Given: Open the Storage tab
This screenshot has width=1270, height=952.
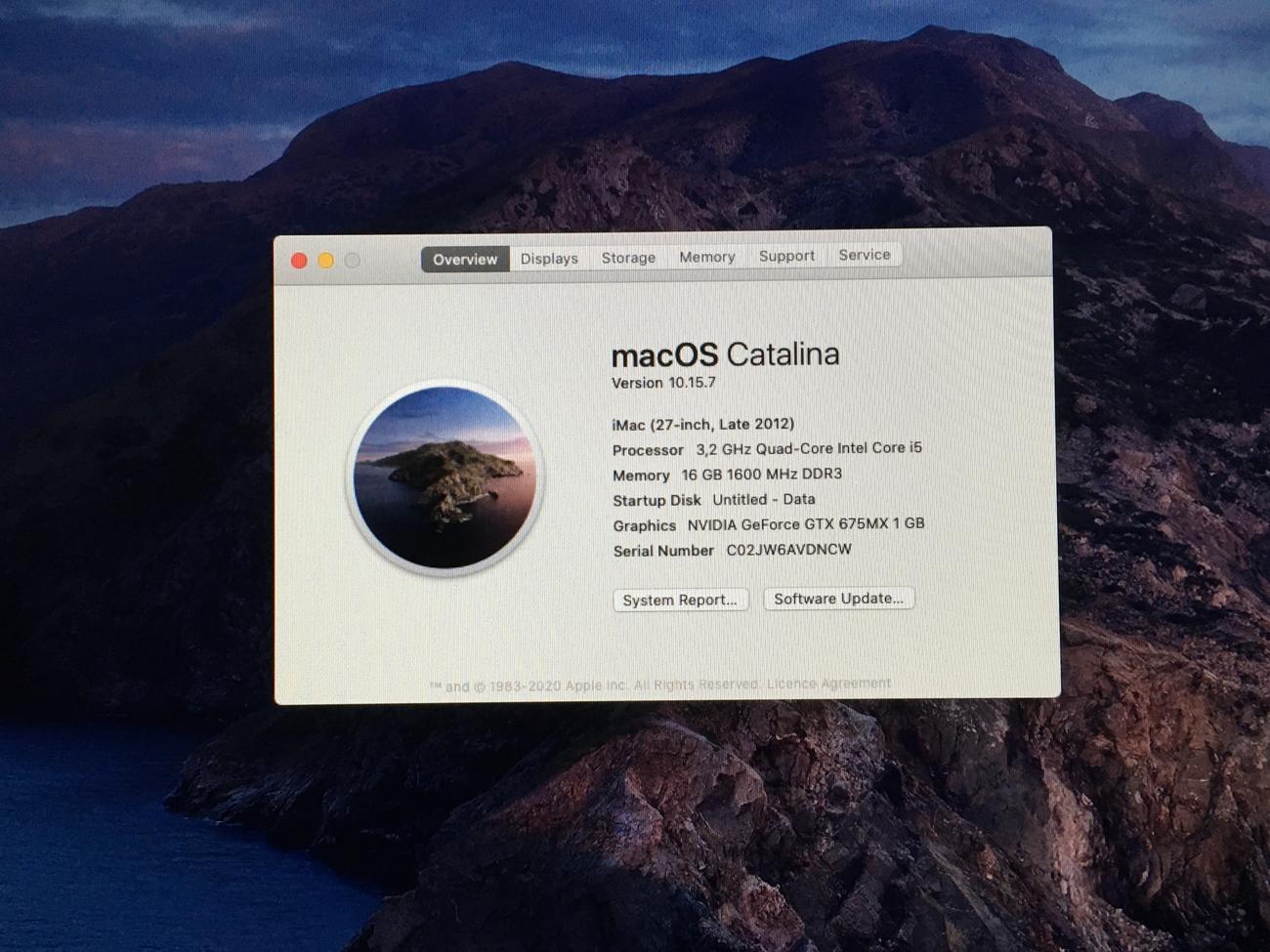Looking at the screenshot, I should [x=628, y=257].
